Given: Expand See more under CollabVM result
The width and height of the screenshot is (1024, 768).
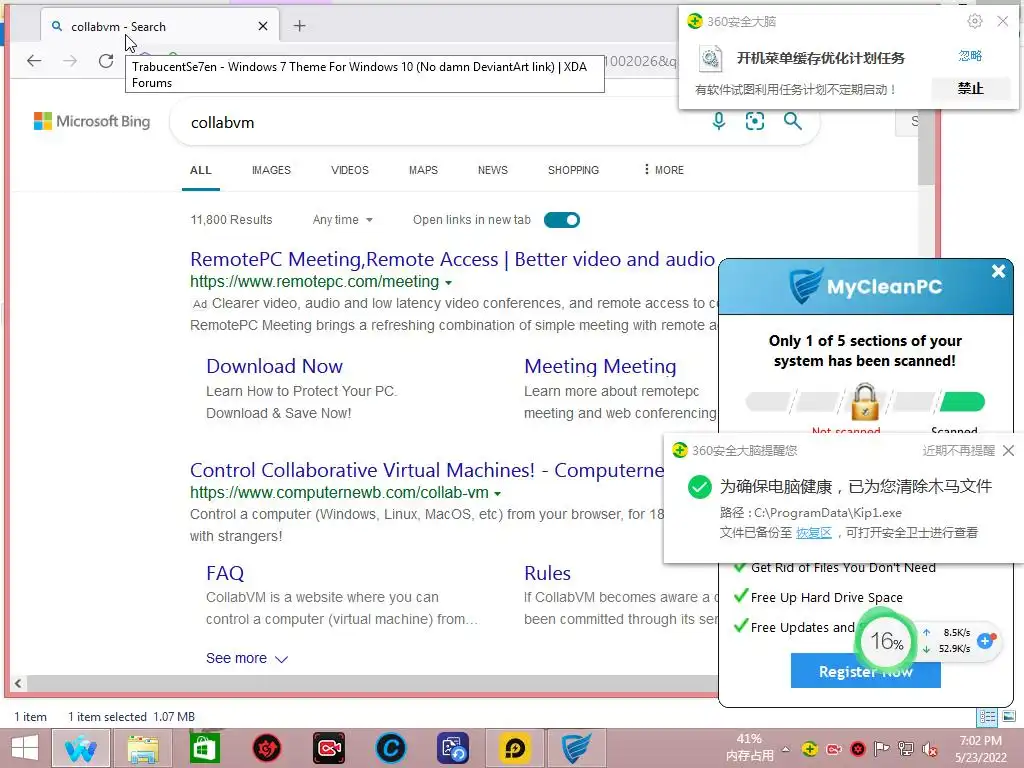Looking at the screenshot, I should [x=246, y=658].
